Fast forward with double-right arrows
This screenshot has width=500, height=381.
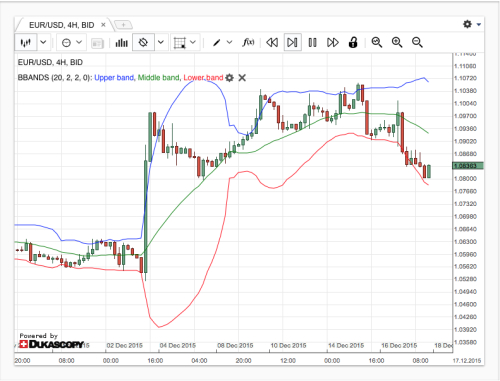[333, 42]
